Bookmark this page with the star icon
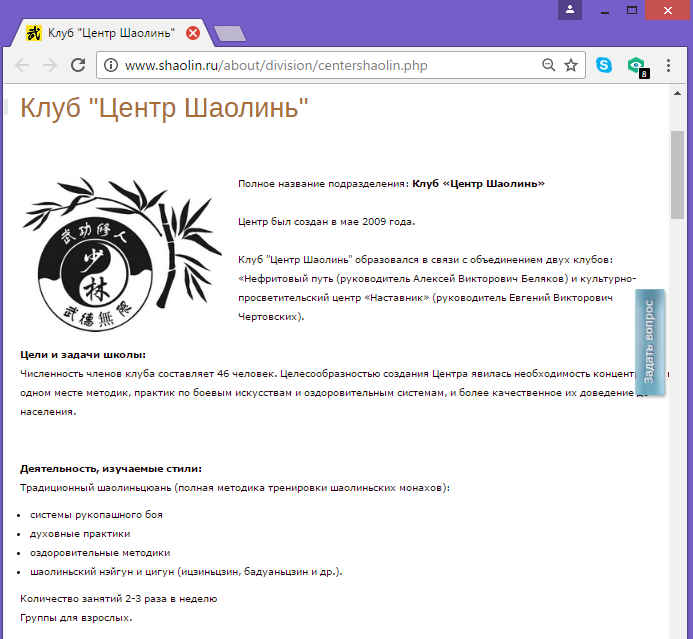This screenshot has height=639, width=693. pyautogui.click(x=571, y=65)
